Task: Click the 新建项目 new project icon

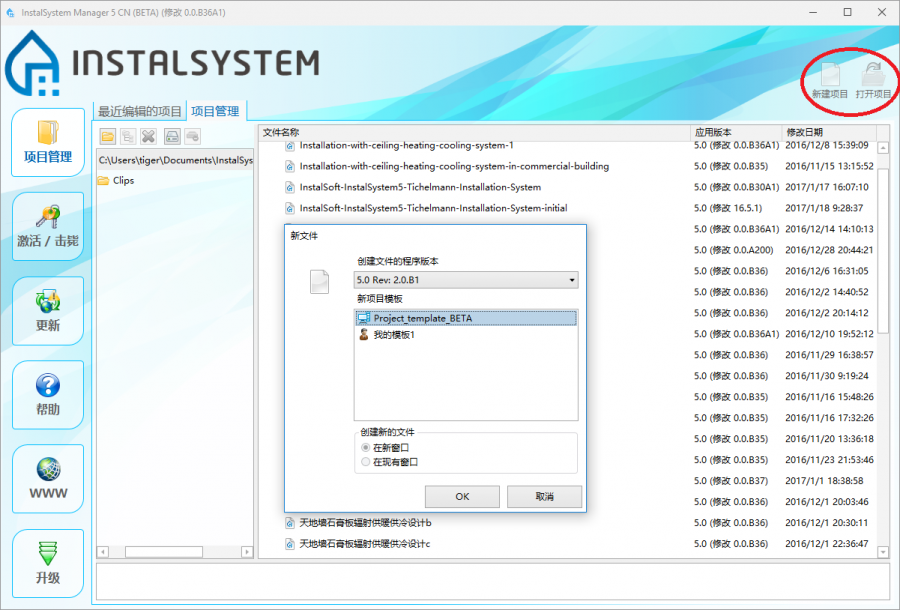Action: click(829, 80)
